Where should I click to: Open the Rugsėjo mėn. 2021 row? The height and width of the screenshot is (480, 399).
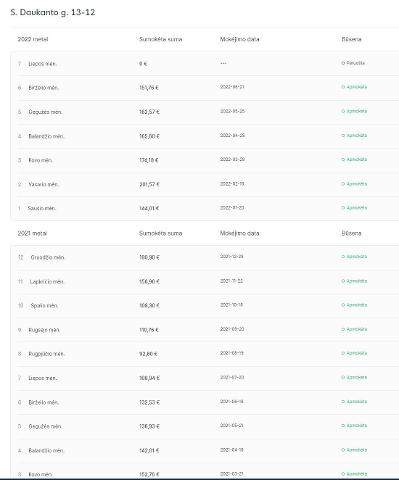(205, 330)
